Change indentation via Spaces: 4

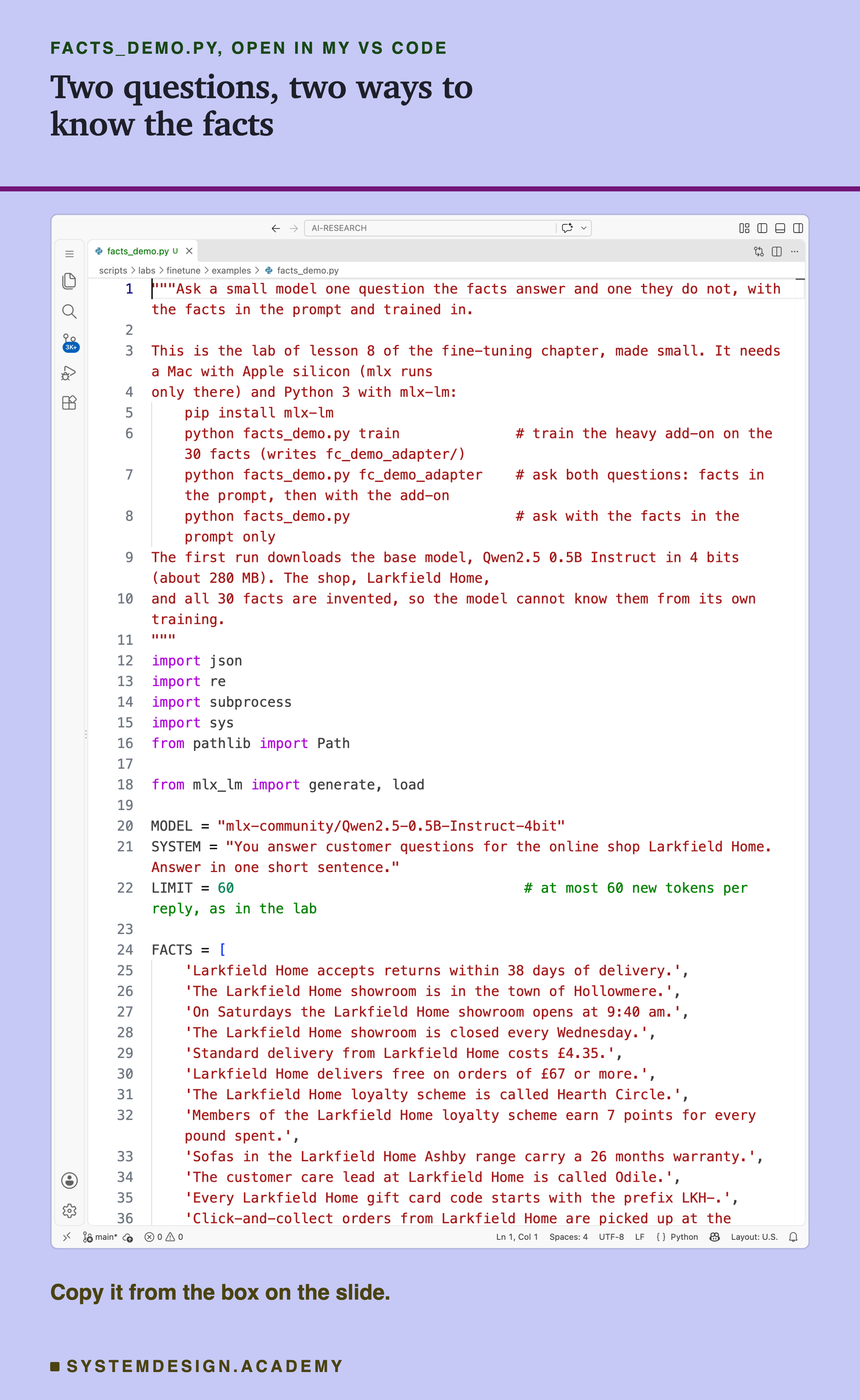coord(568,1237)
